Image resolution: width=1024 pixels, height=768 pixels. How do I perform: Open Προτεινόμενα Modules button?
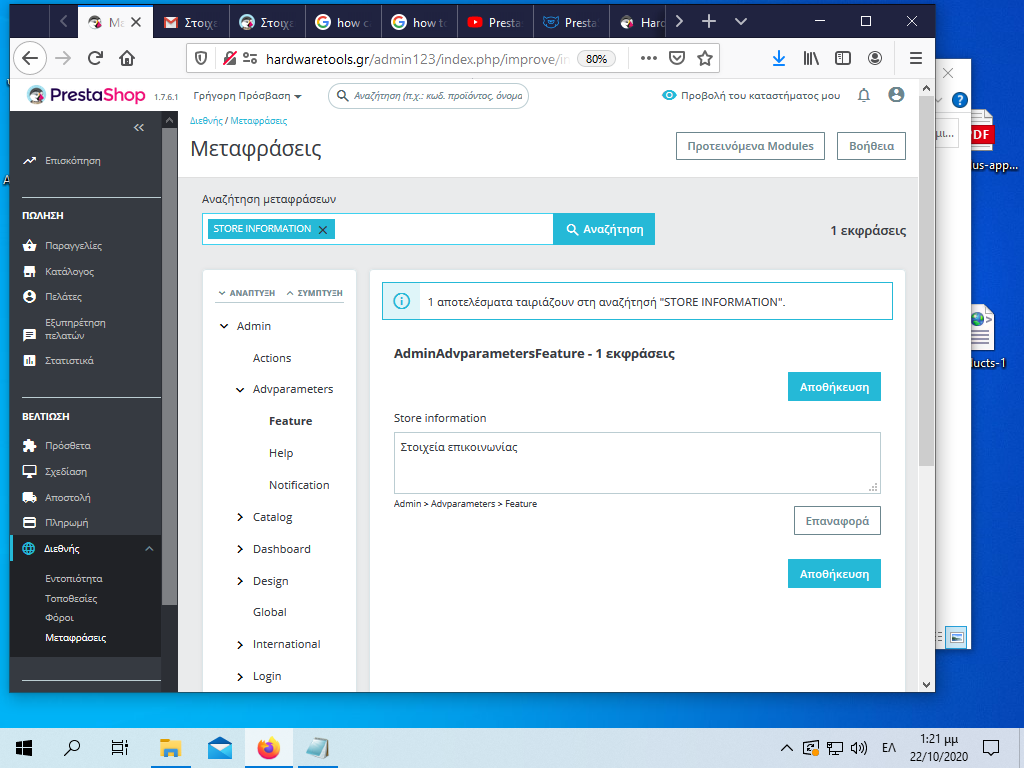click(750, 146)
